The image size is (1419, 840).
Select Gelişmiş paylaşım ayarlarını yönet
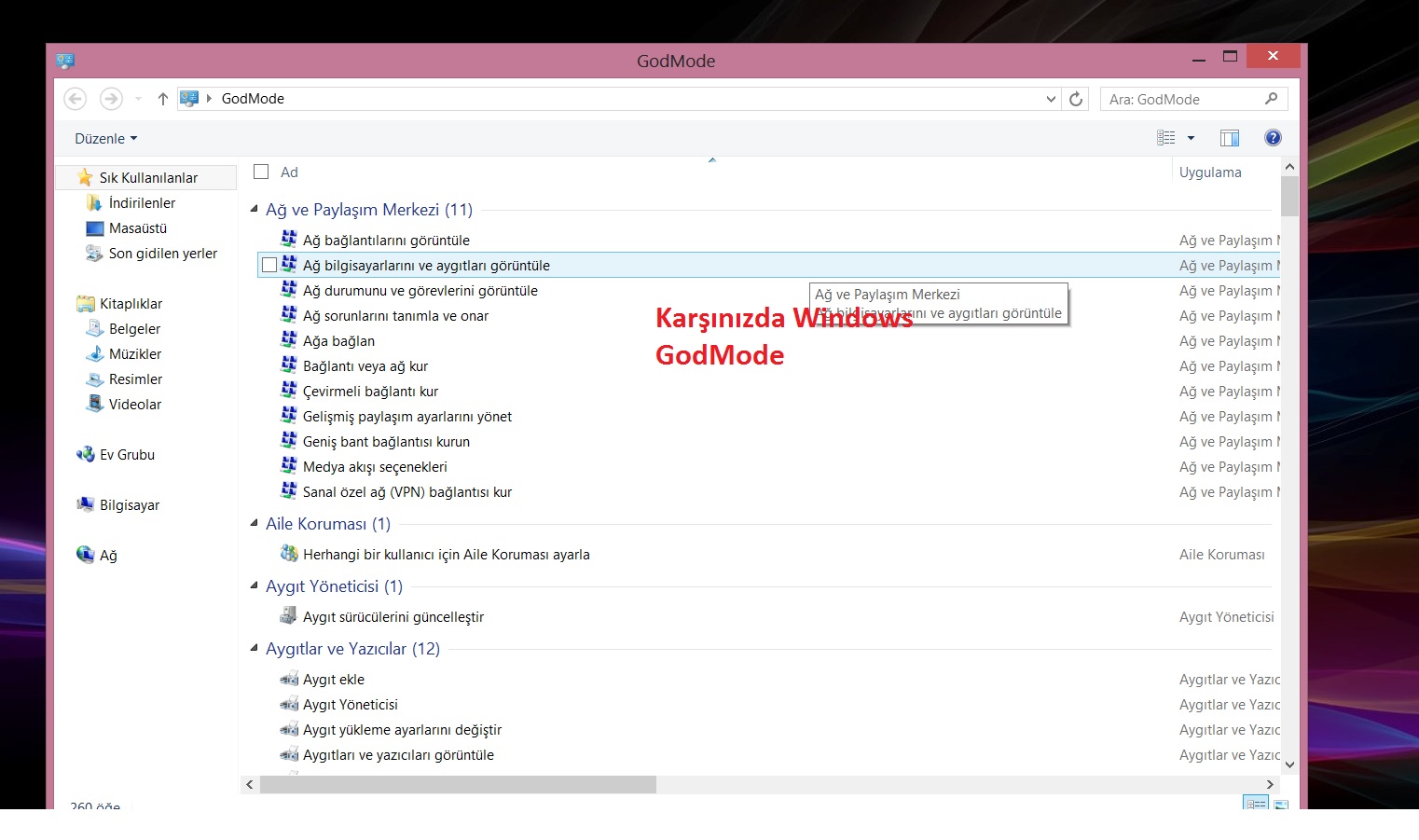pyautogui.click(x=407, y=416)
